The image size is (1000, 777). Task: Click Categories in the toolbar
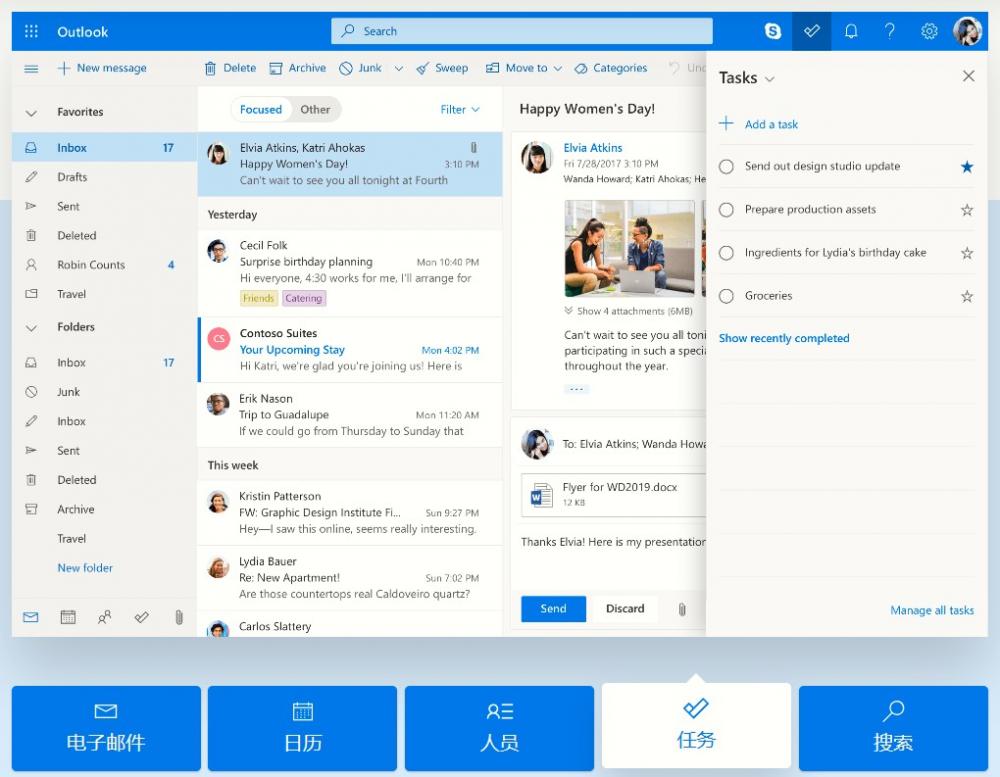click(610, 68)
